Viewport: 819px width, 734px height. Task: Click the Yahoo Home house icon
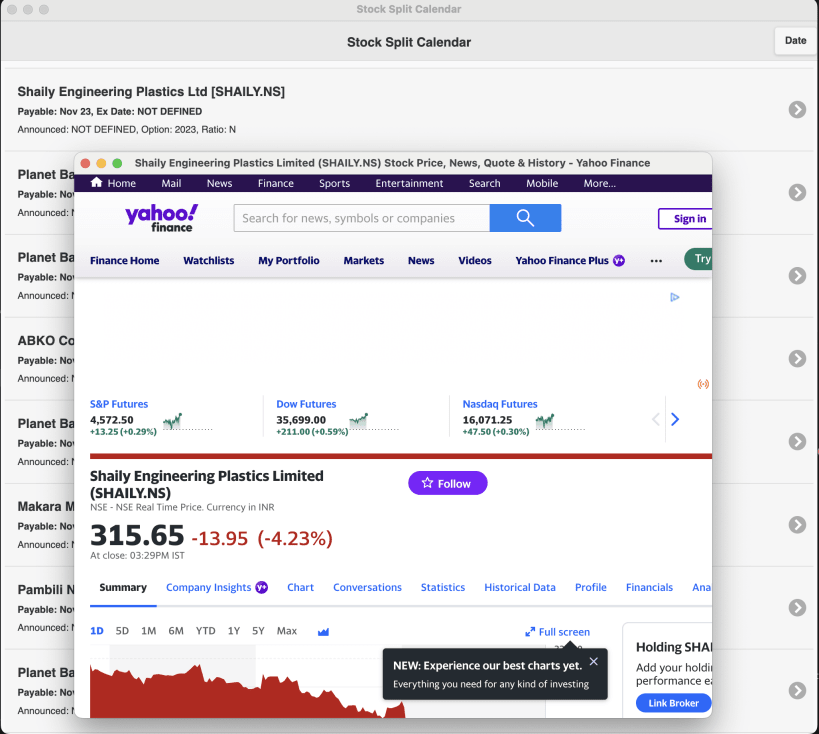click(x=97, y=182)
